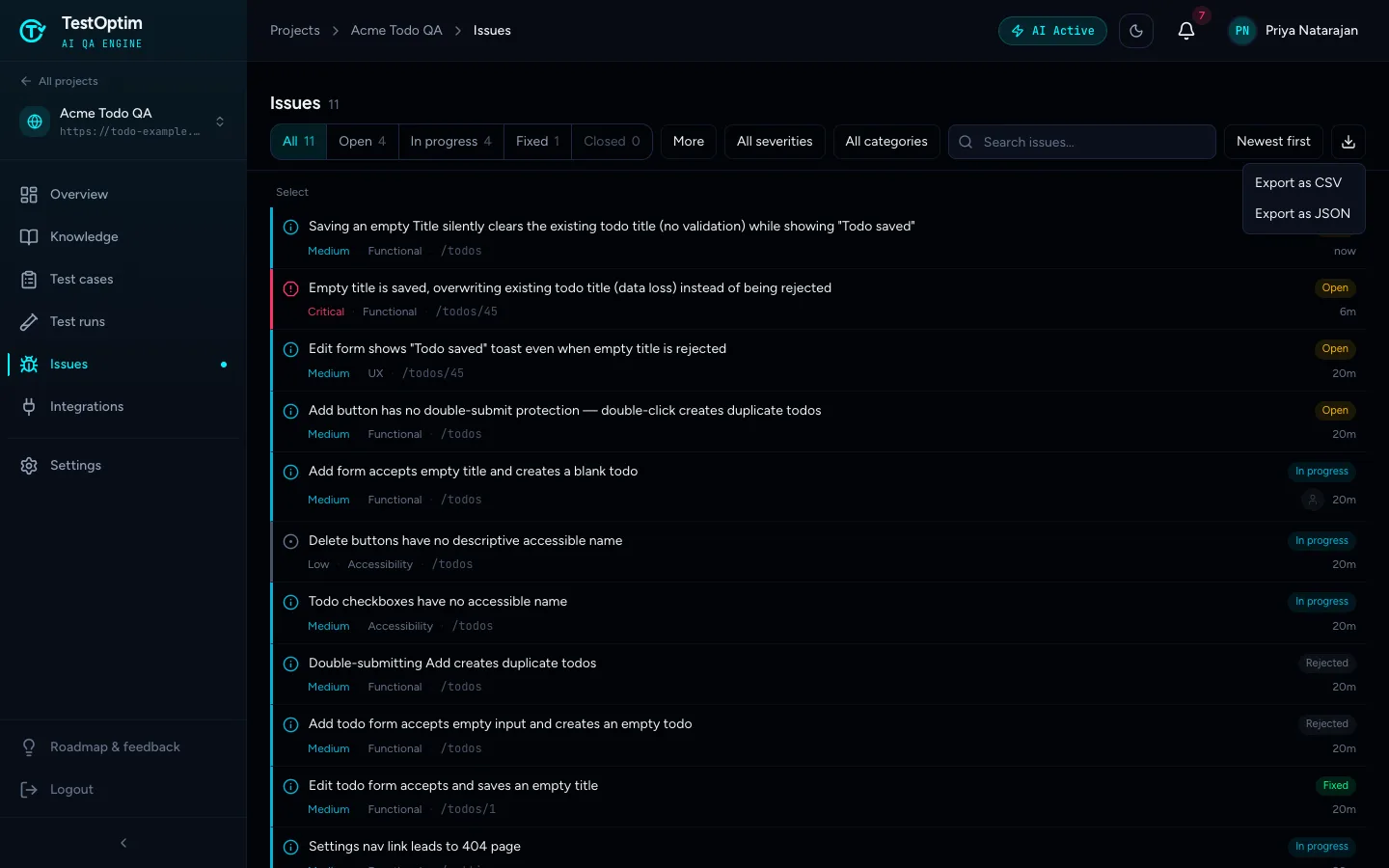Choose Export as JSON

[1304, 214]
